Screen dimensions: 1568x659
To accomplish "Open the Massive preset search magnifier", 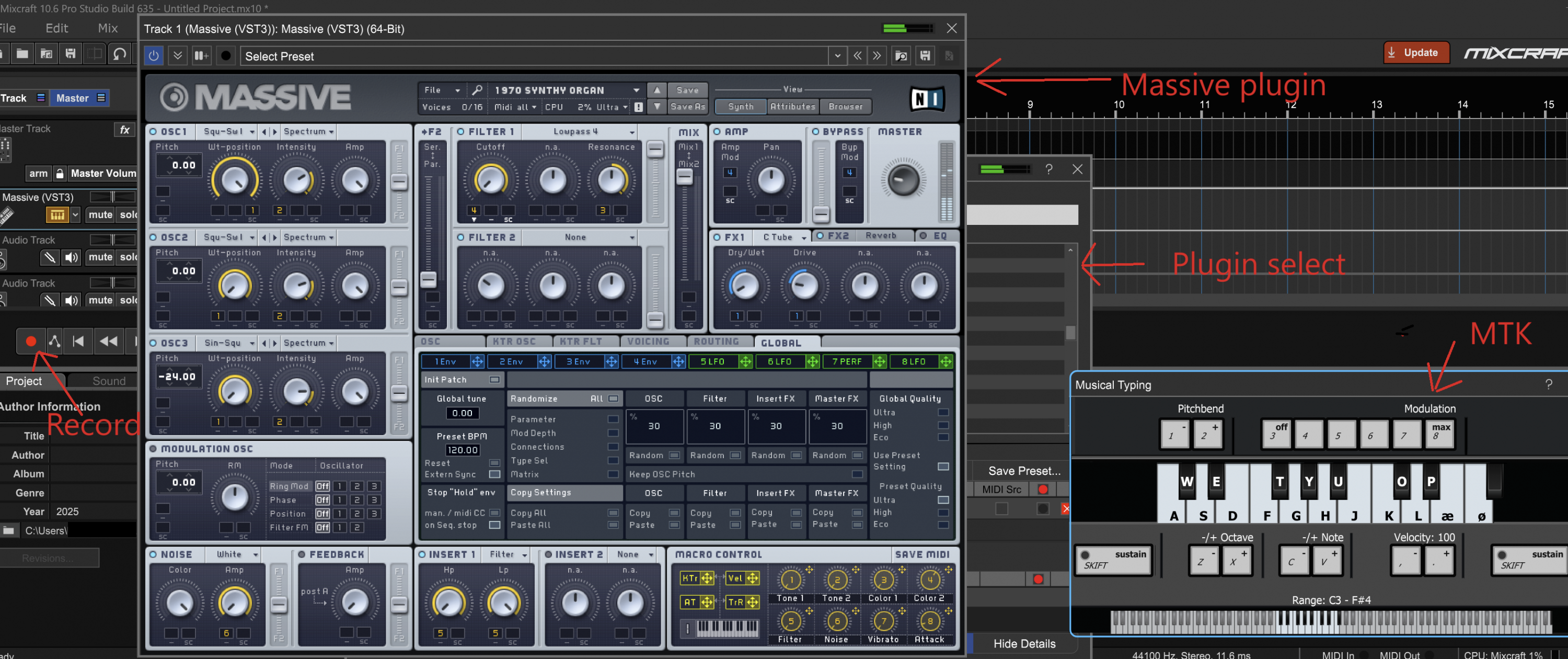I will coord(477,90).
